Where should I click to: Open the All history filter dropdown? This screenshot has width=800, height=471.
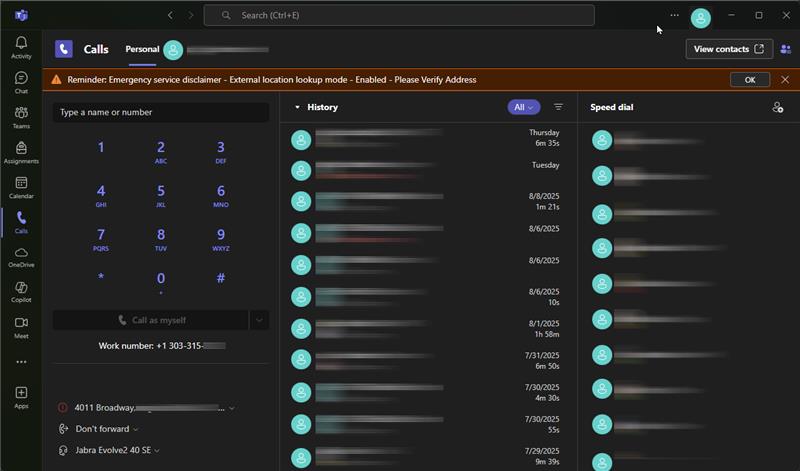(523, 107)
